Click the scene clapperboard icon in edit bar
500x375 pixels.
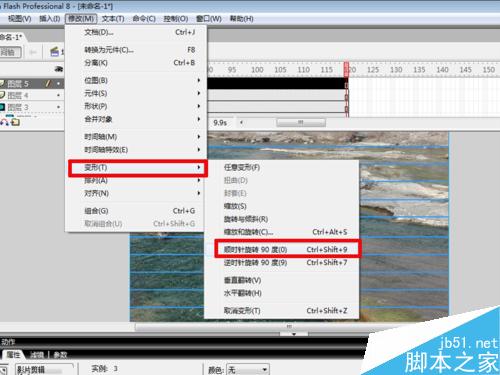pos(54,52)
